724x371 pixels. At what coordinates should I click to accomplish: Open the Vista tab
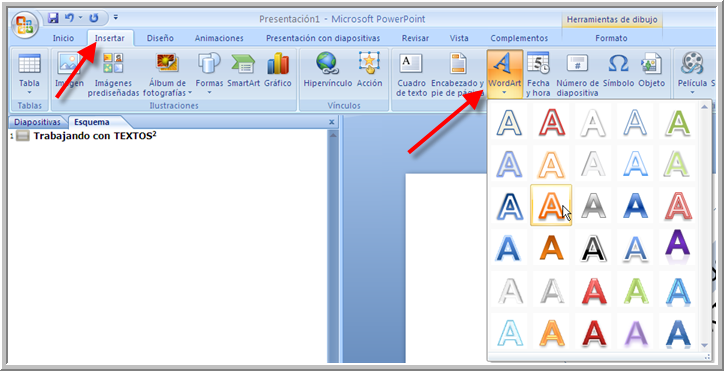(459, 38)
